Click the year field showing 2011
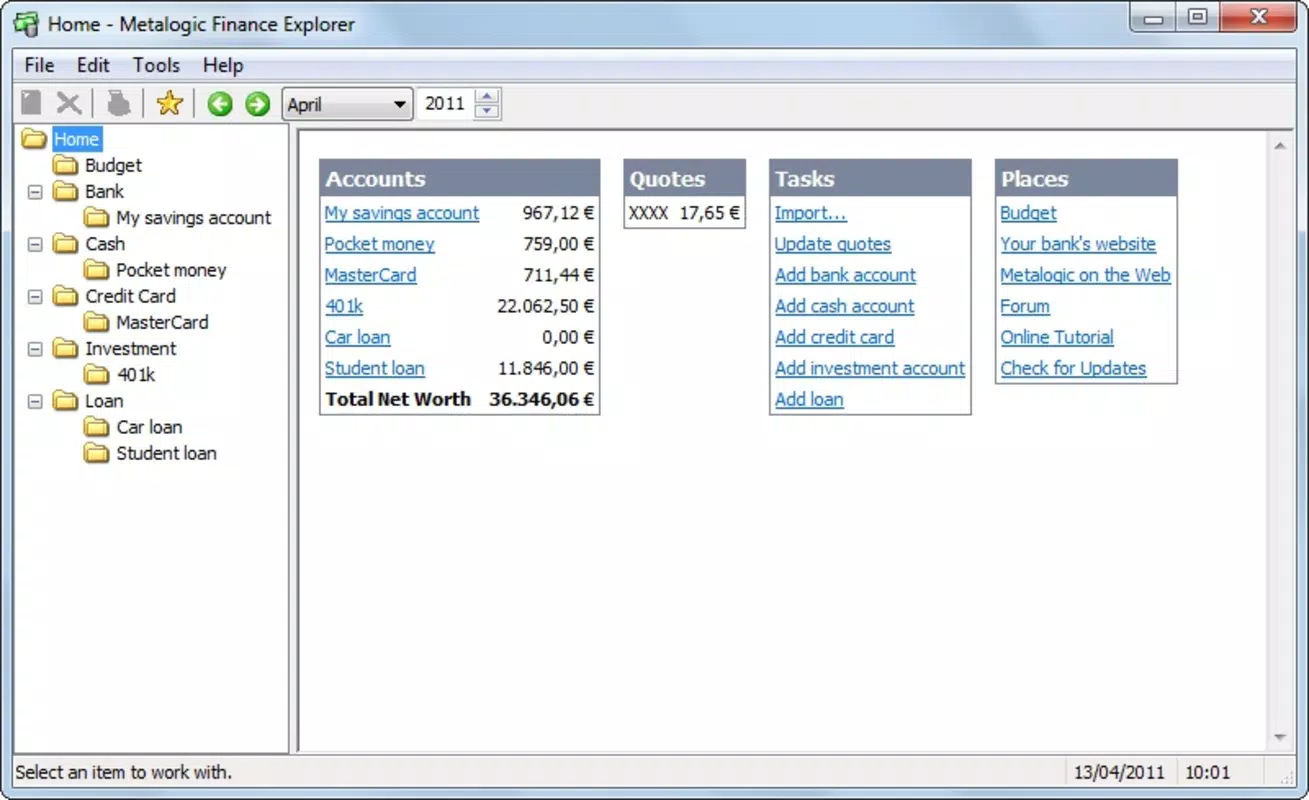The width and height of the screenshot is (1309, 800). point(446,104)
